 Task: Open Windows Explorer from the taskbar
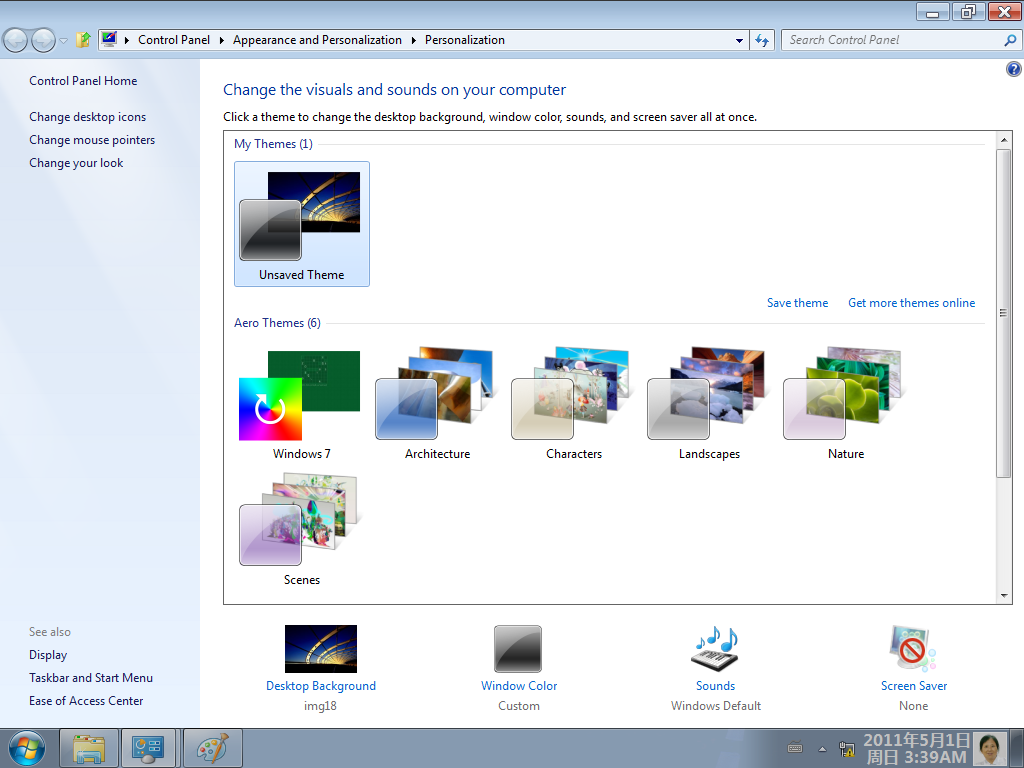(89, 748)
